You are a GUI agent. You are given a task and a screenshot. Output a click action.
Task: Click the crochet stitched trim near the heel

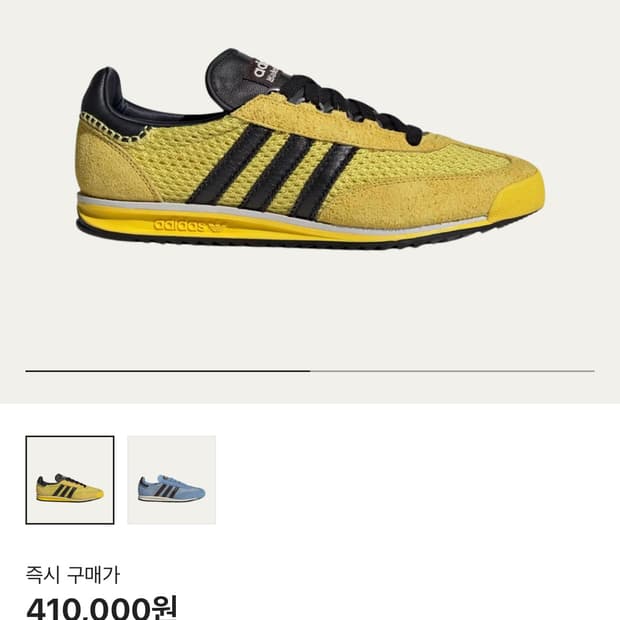point(113,129)
